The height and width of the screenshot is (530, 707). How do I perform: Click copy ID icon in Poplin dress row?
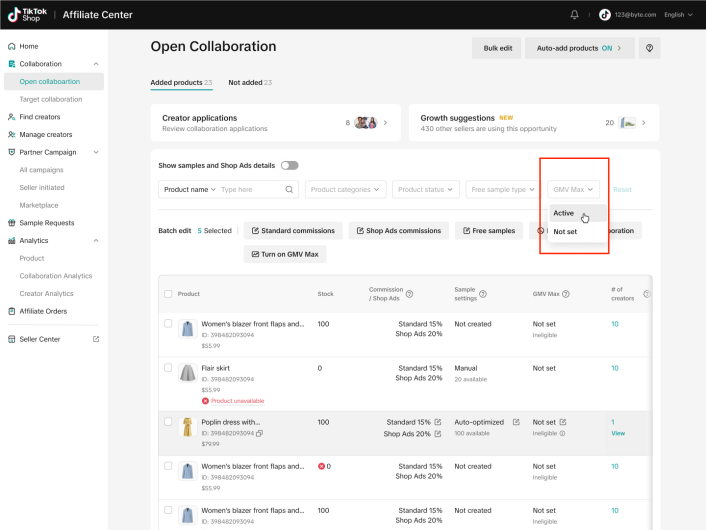click(x=259, y=433)
